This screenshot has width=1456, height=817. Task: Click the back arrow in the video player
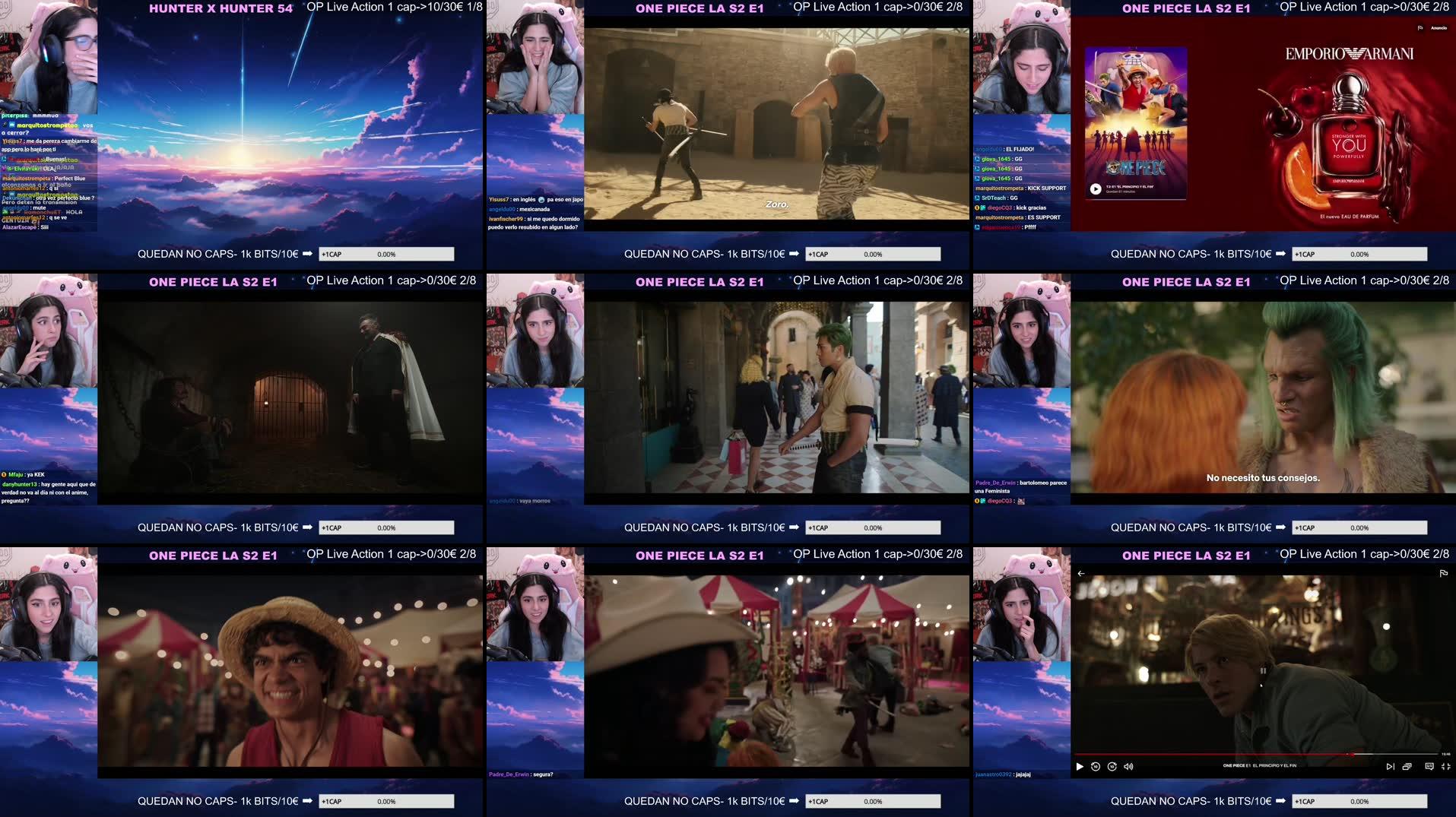point(1081,574)
